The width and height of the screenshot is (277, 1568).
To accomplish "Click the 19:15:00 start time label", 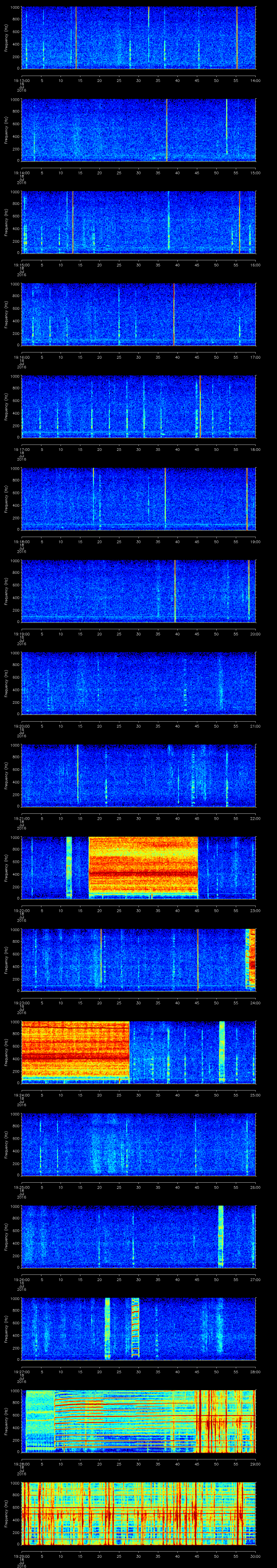I will (x=22, y=265).
